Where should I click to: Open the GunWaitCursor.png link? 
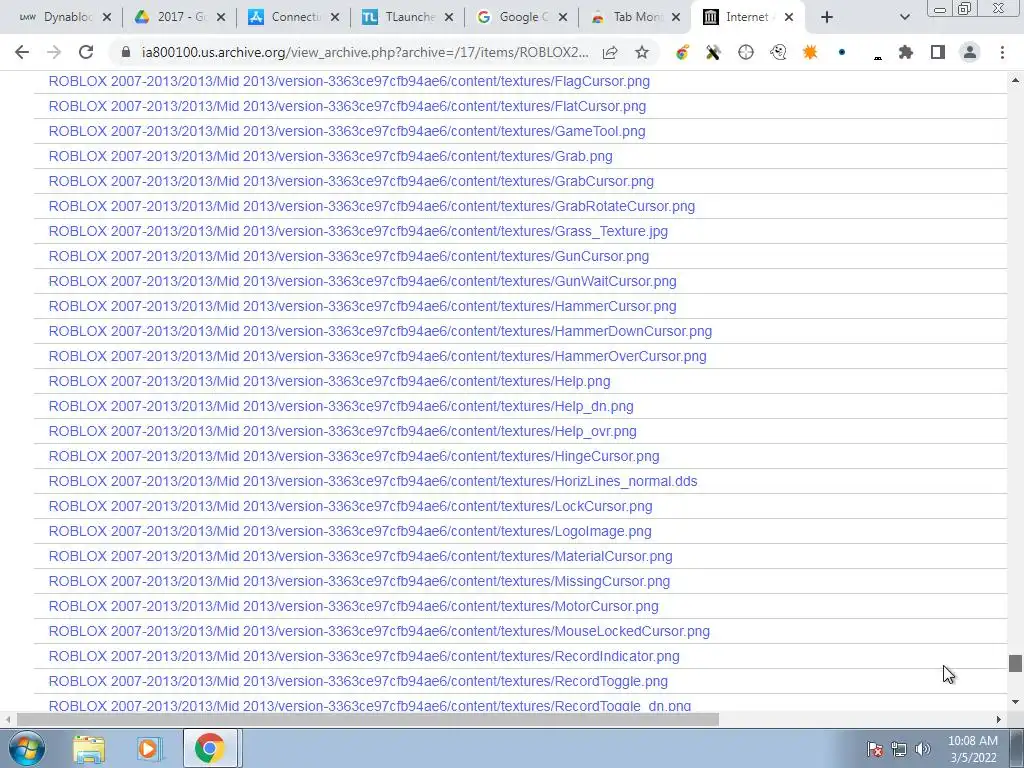(x=362, y=281)
